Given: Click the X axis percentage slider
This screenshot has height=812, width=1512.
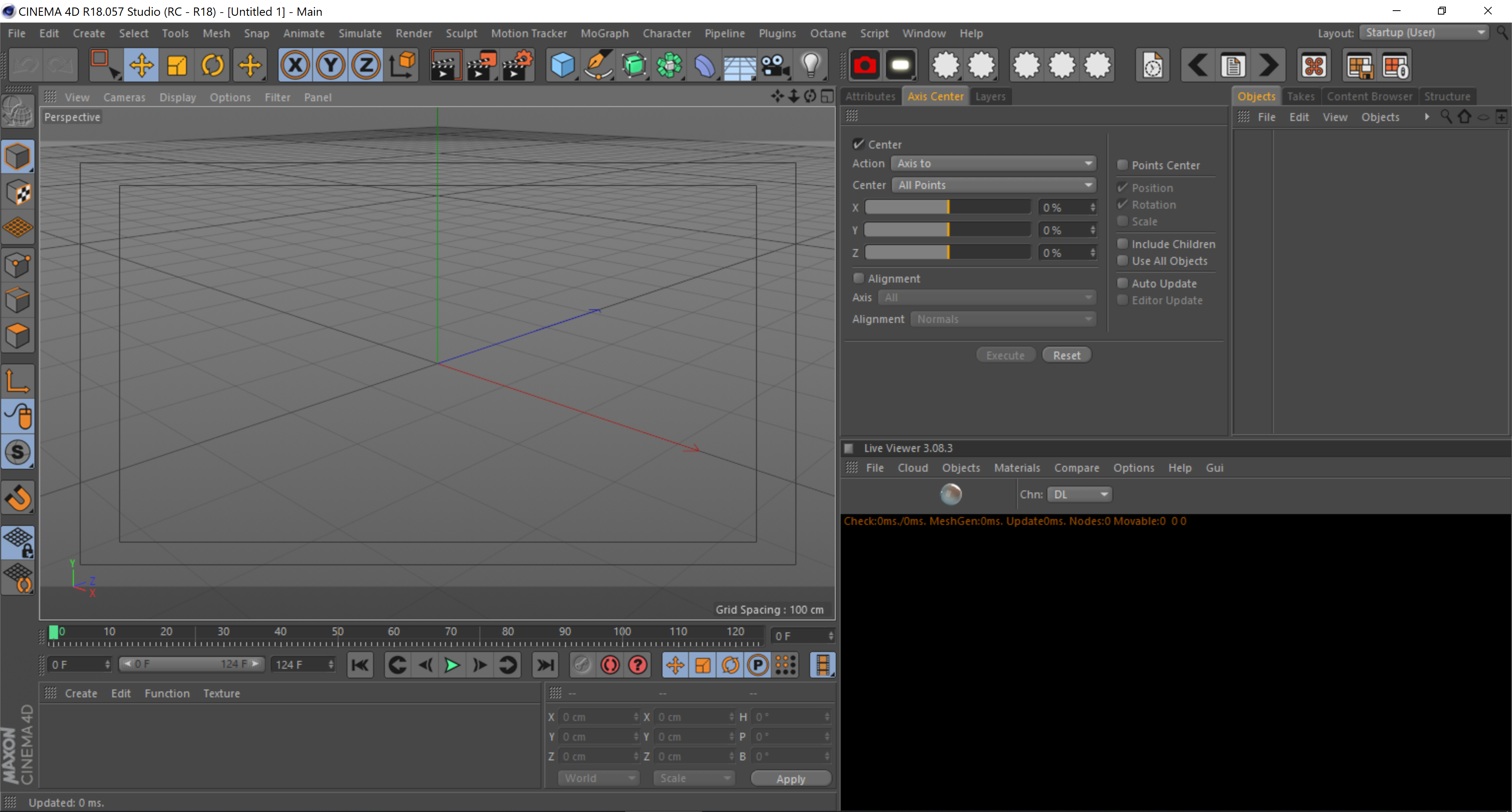Looking at the screenshot, I should click(947, 207).
